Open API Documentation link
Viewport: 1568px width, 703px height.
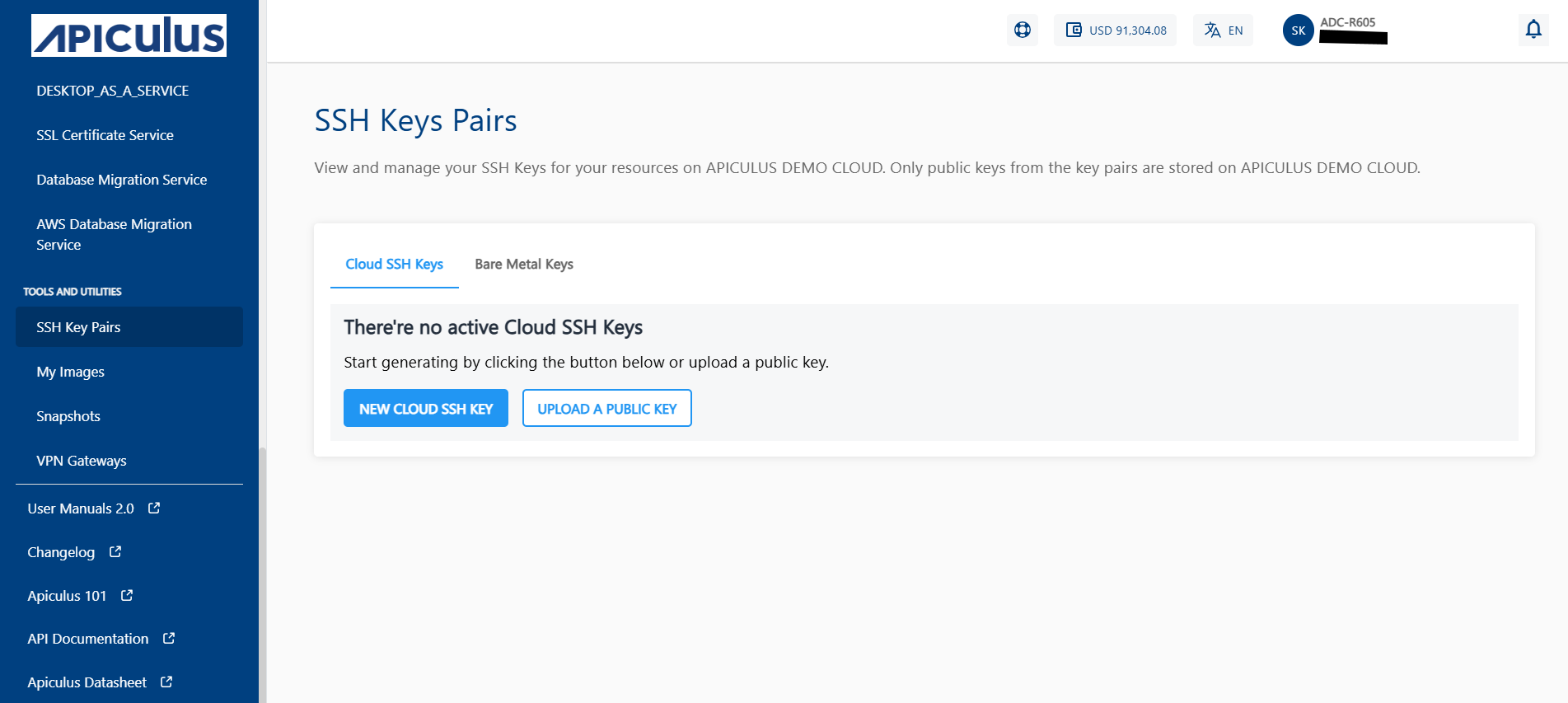tap(88, 639)
